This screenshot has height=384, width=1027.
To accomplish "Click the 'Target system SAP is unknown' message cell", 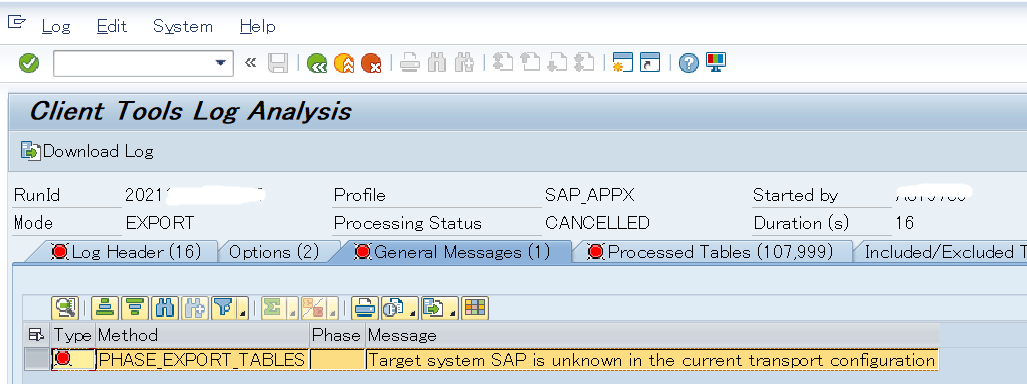I will 652,360.
